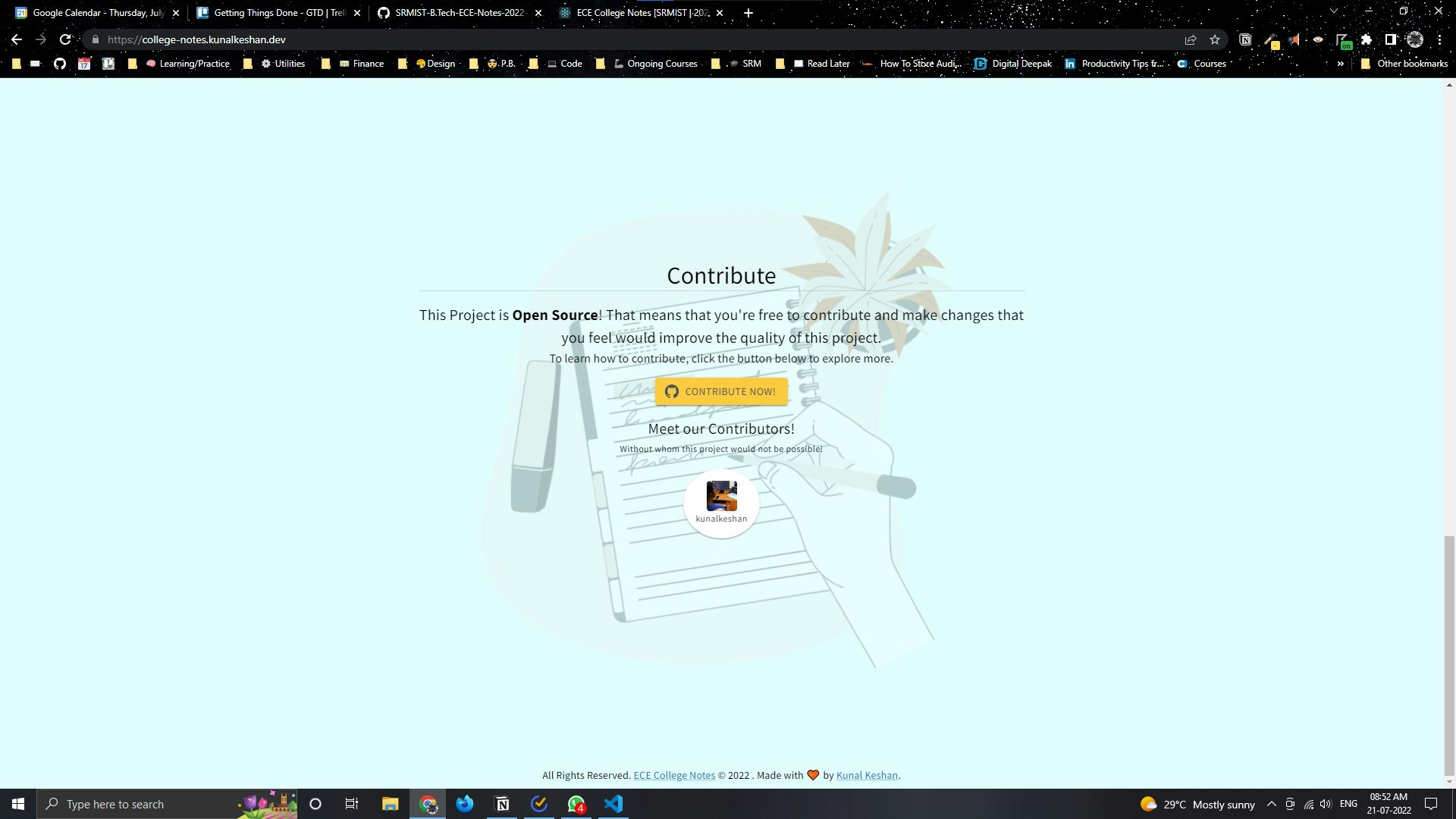
Task: Reload the current page
Action: 65,39
